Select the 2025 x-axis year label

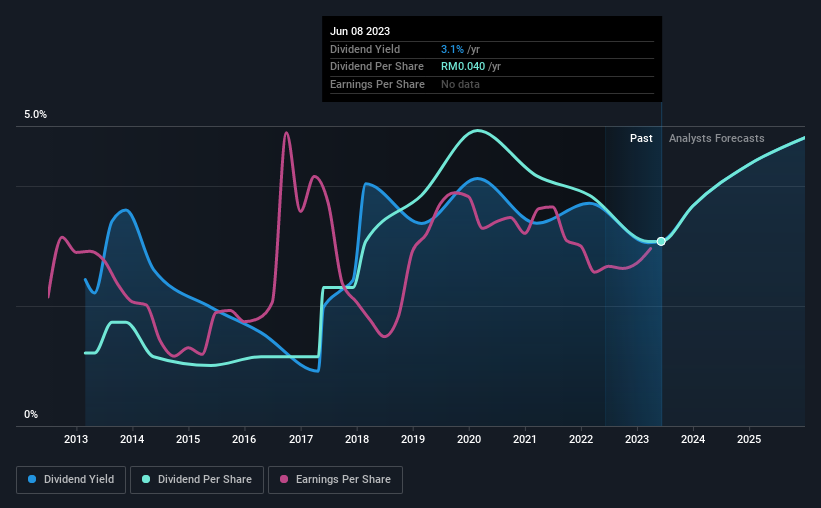pos(749,439)
